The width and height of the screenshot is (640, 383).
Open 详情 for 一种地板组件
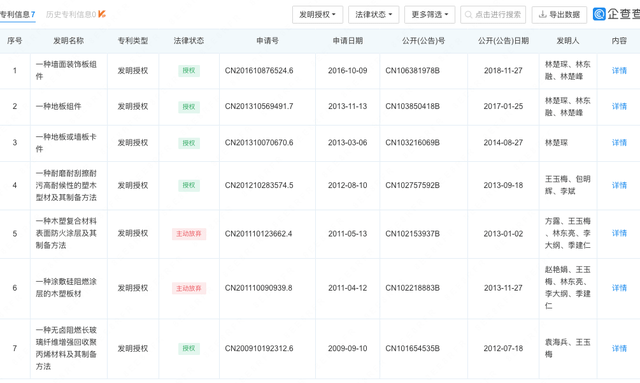point(619,107)
